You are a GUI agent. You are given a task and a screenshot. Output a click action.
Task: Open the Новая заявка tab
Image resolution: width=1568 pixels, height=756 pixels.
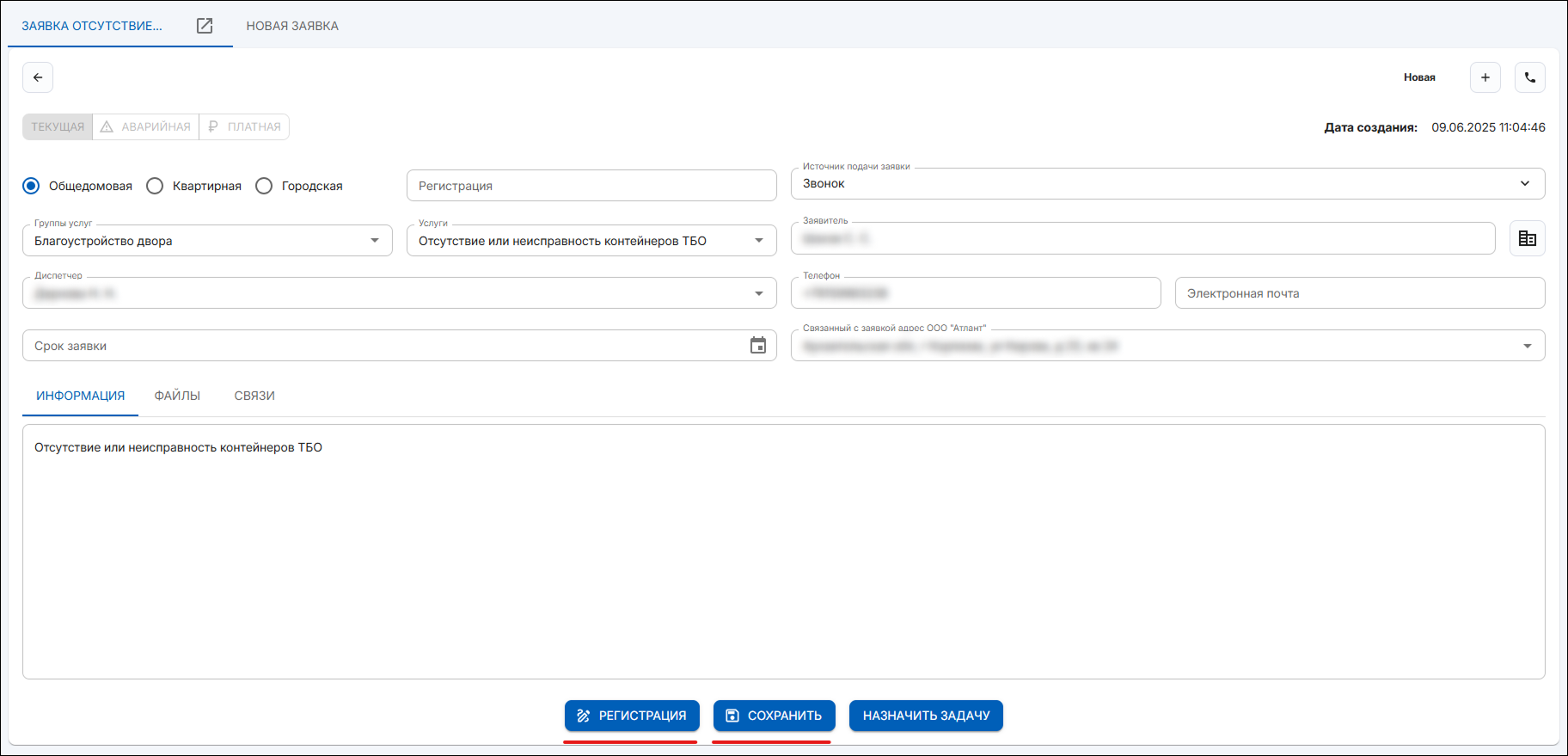point(292,26)
